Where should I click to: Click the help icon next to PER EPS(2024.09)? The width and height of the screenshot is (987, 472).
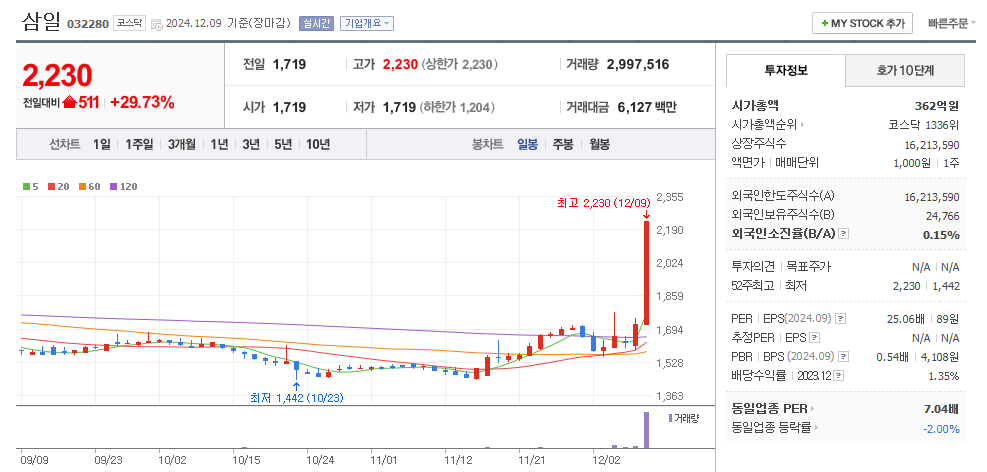[841, 319]
